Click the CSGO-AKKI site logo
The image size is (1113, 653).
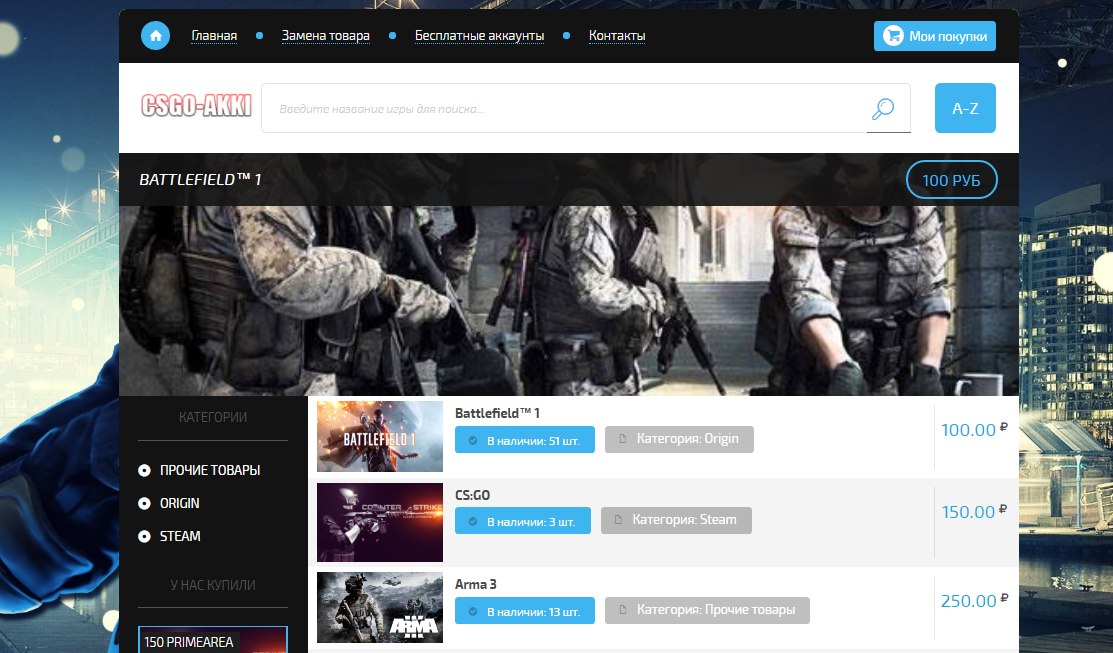196,106
